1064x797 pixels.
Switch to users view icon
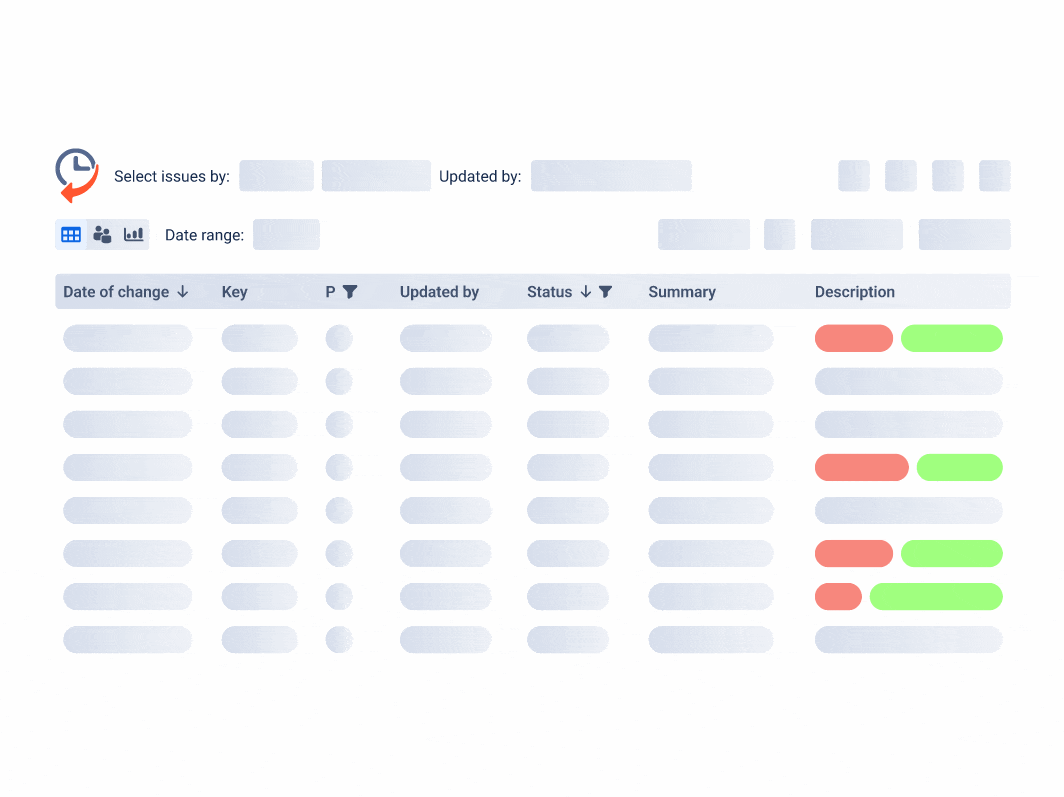coord(102,235)
